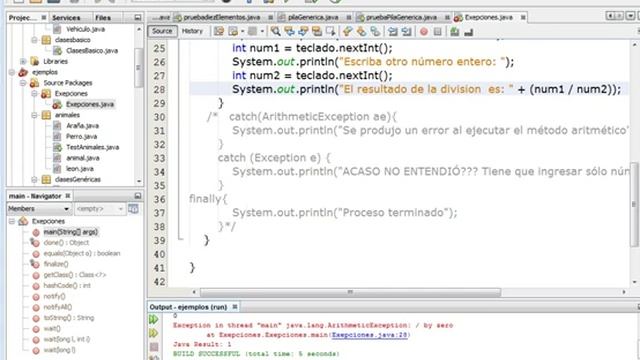Select toString() : String in Navigator
This screenshot has width=640, height=360.
coord(69,318)
